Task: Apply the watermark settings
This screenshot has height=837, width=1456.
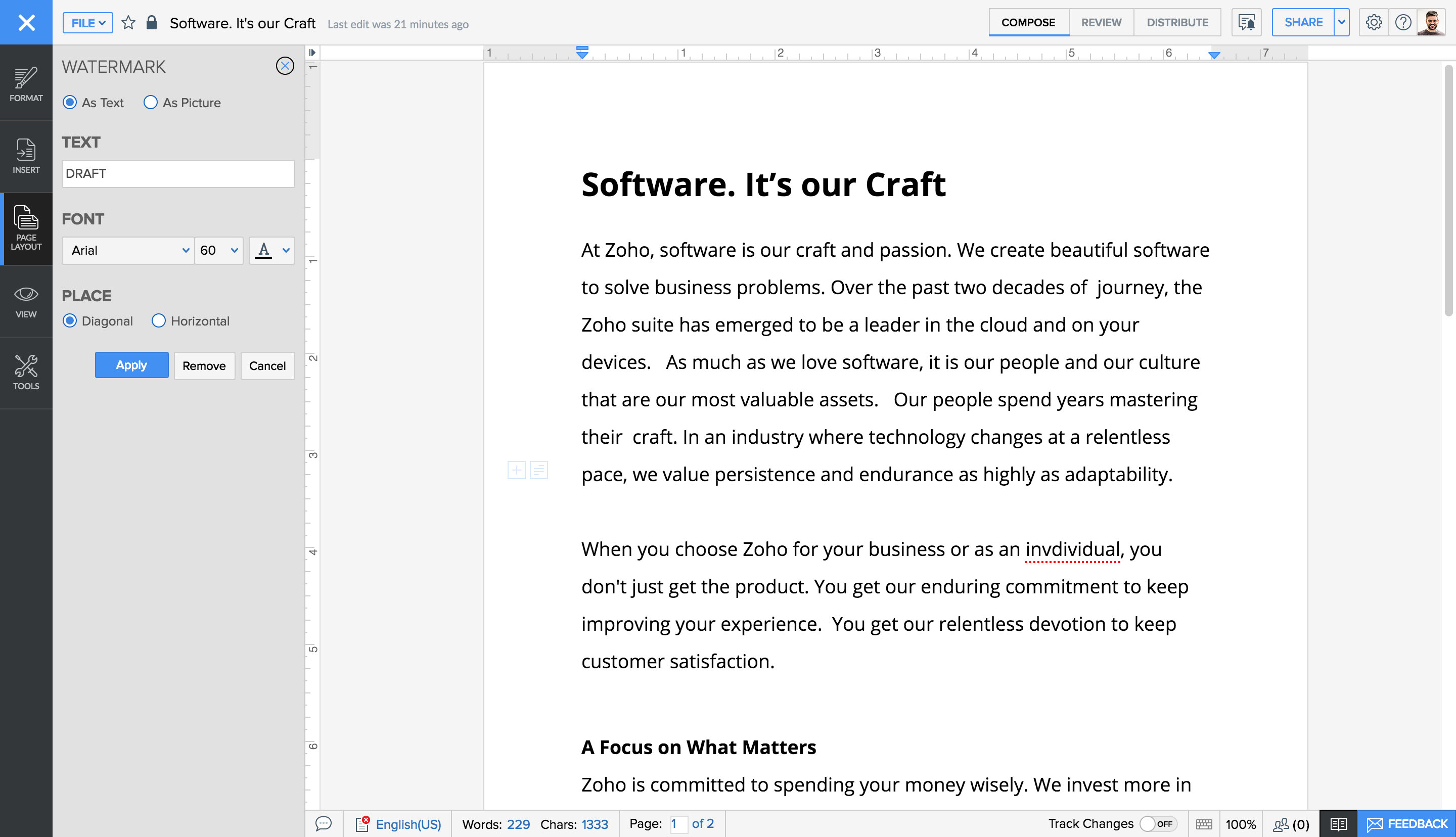Action: pyautogui.click(x=131, y=365)
